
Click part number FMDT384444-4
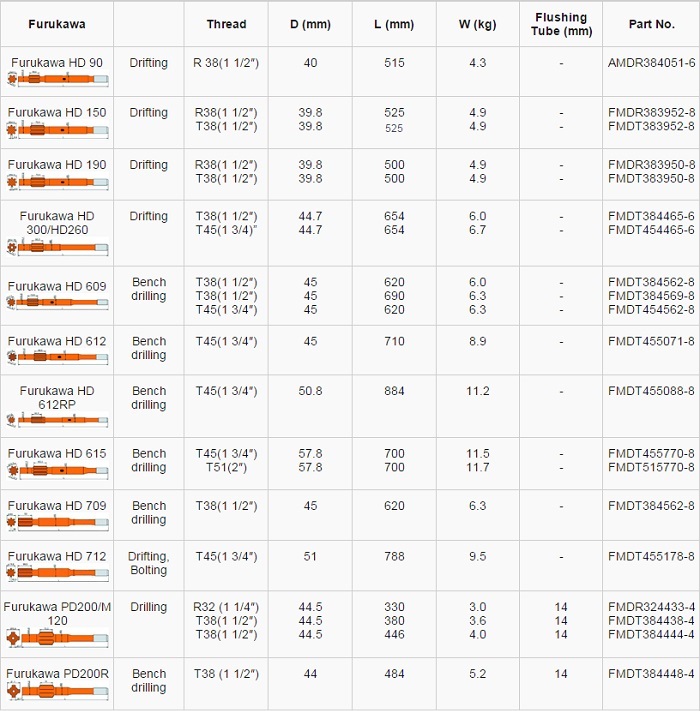(x=651, y=634)
